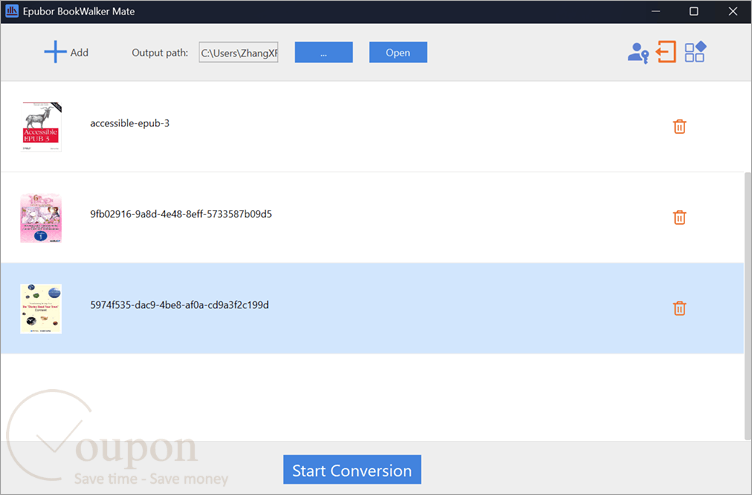Delete the 5974f535 book via trash icon
Viewport: 752px width, 495px height.
coord(679,308)
